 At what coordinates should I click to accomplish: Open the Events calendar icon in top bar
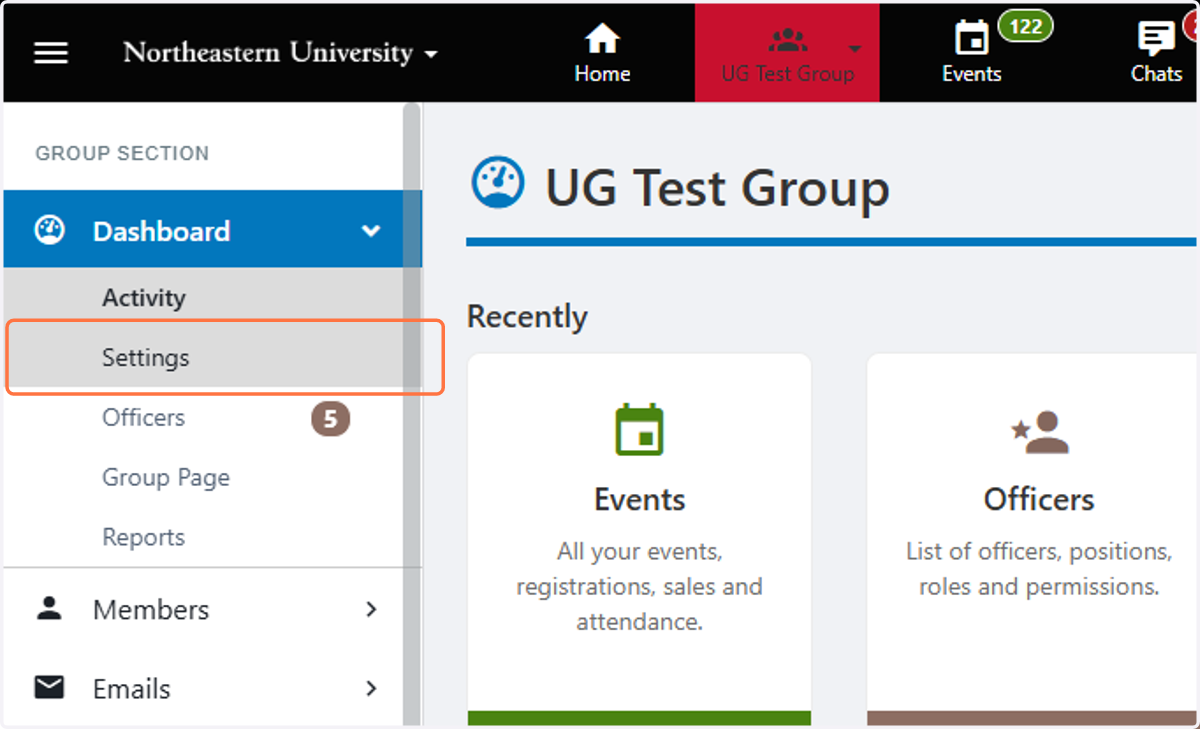click(971, 39)
